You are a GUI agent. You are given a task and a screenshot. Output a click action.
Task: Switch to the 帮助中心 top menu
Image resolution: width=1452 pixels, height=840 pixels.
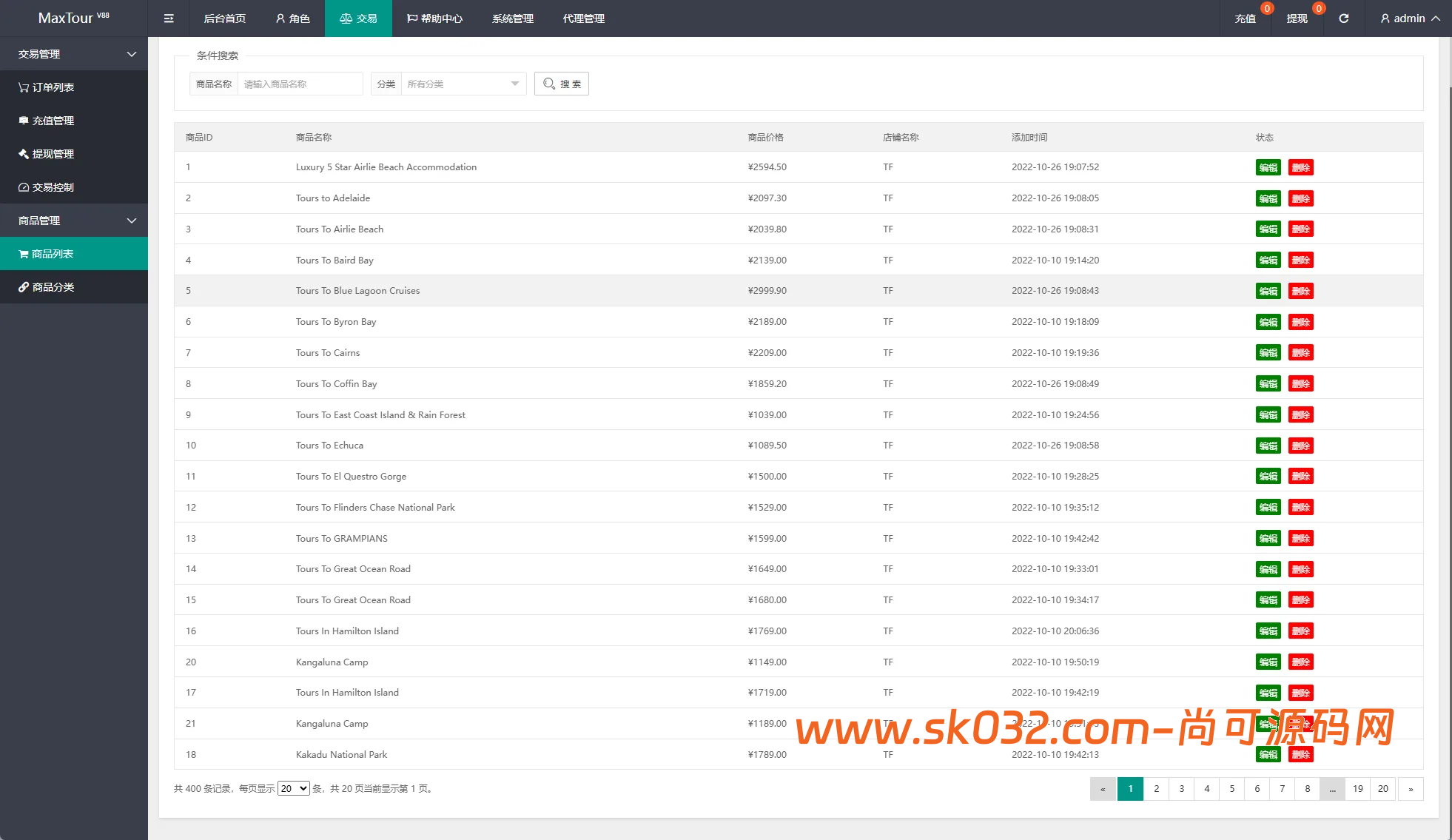click(x=434, y=19)
